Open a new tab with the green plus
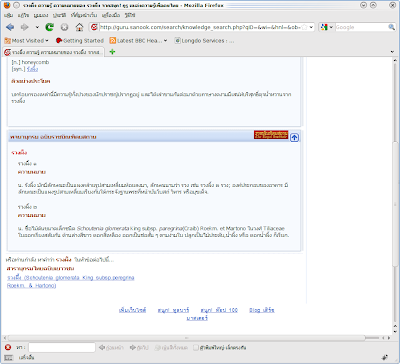 pyautogui.click(x=112, y=52)
